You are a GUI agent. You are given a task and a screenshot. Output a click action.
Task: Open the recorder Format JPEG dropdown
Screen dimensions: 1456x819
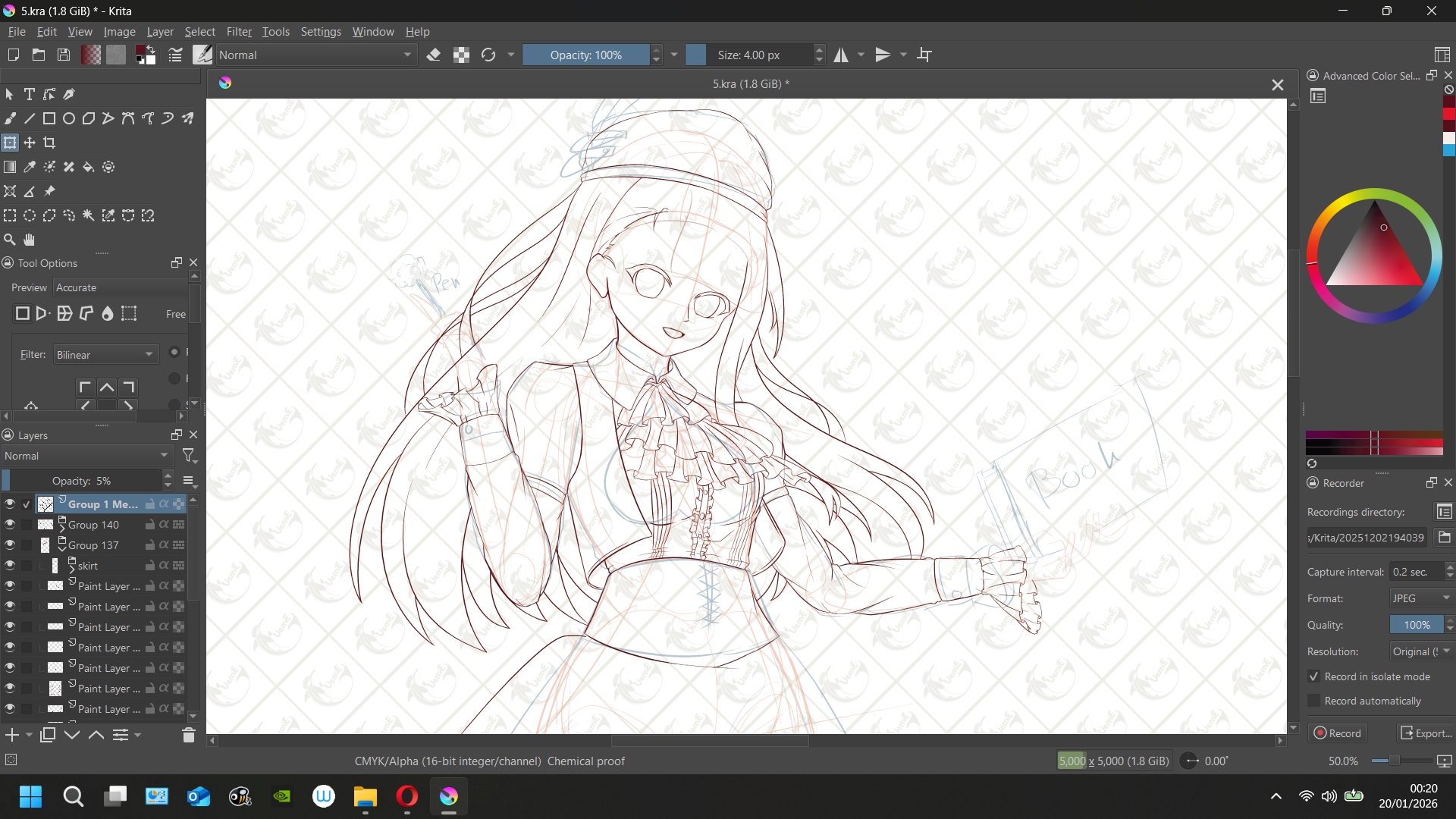[x=1420, y=598]
